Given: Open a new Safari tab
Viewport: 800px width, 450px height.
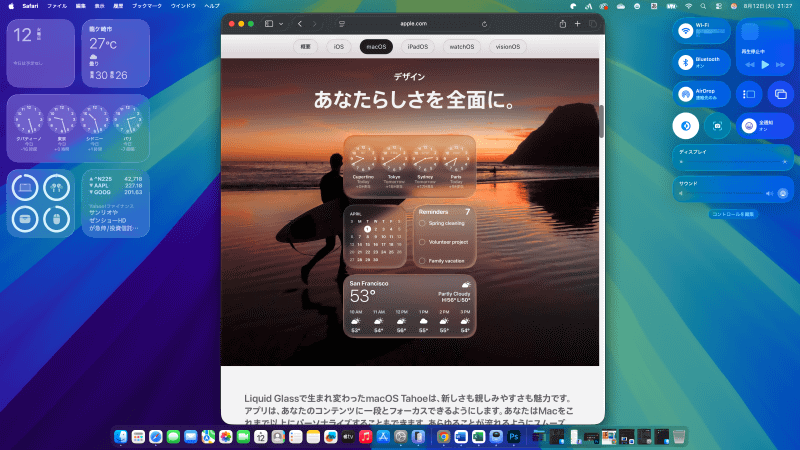Looking at the screenshot, I should (578, 23).
